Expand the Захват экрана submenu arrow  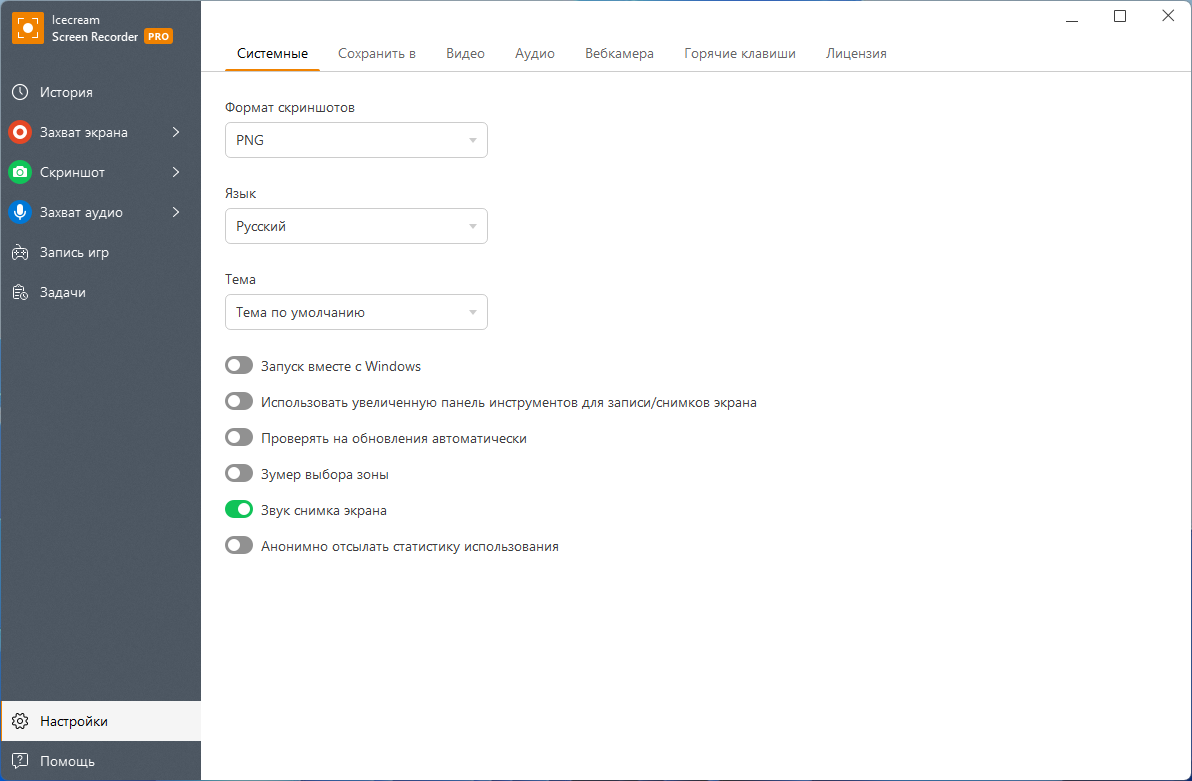point(176,132)
